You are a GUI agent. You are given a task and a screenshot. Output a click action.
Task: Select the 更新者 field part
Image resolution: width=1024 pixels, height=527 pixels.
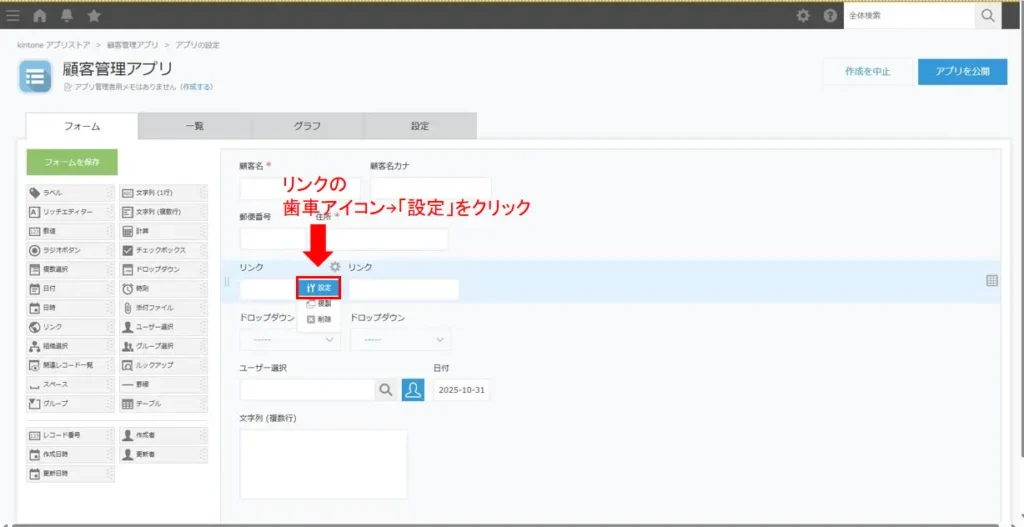(164, 454)
